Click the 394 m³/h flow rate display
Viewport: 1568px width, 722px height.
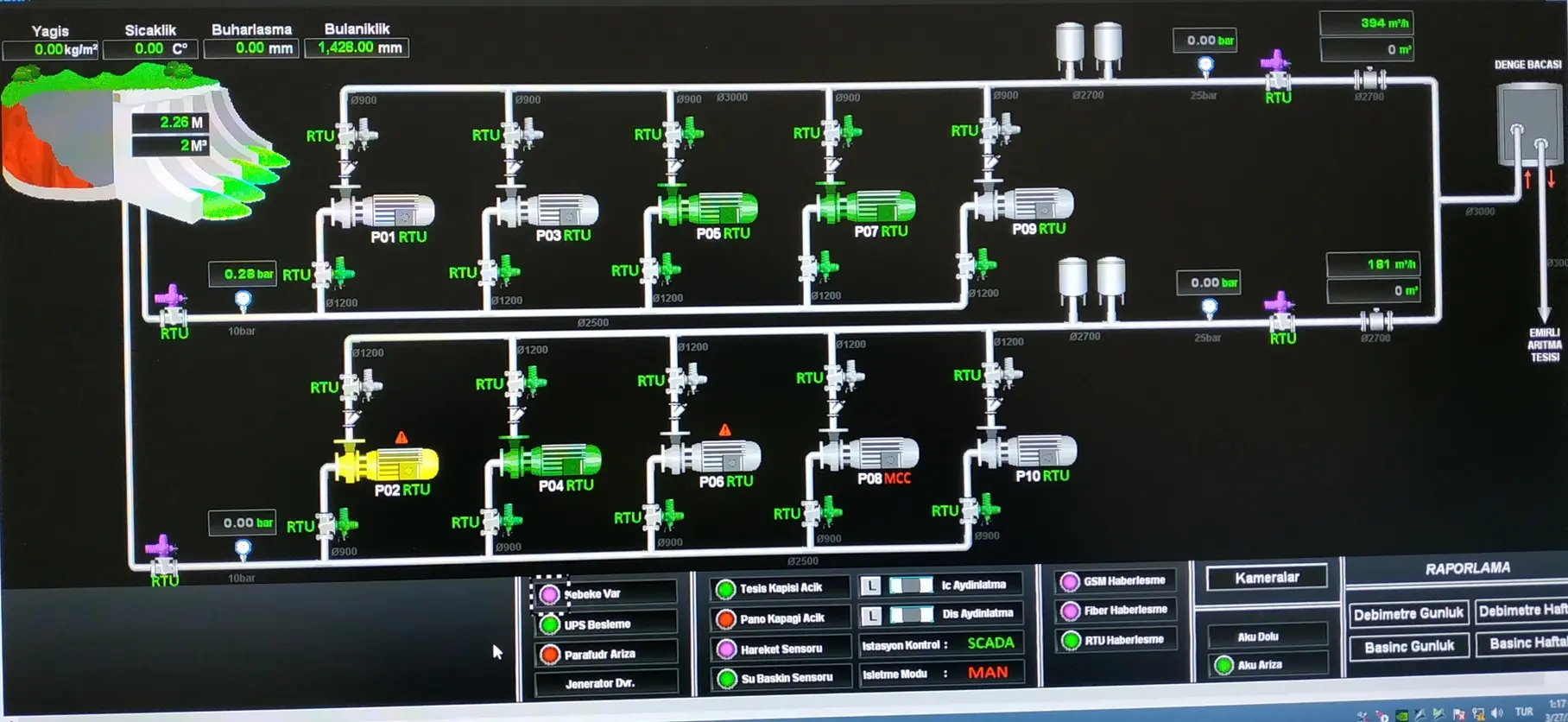[x=1368, y=23]
